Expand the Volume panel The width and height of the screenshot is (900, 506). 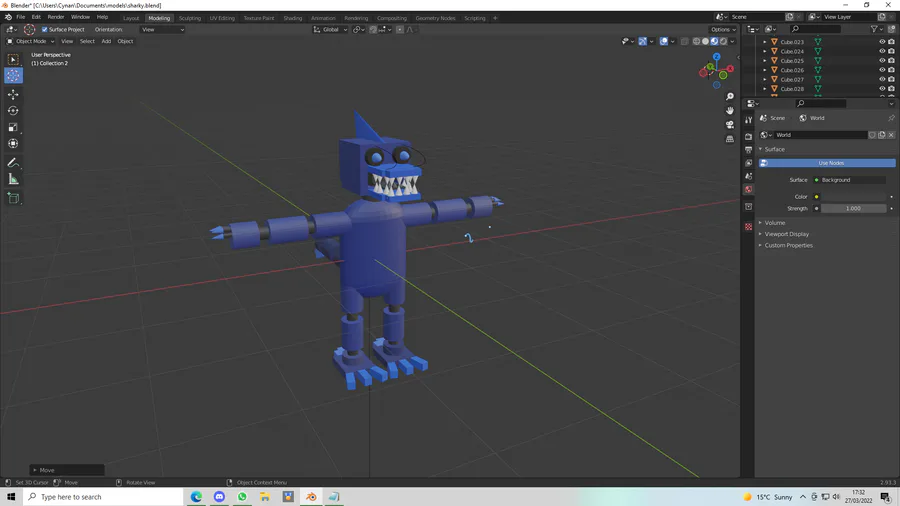click(x=773, y=223)
